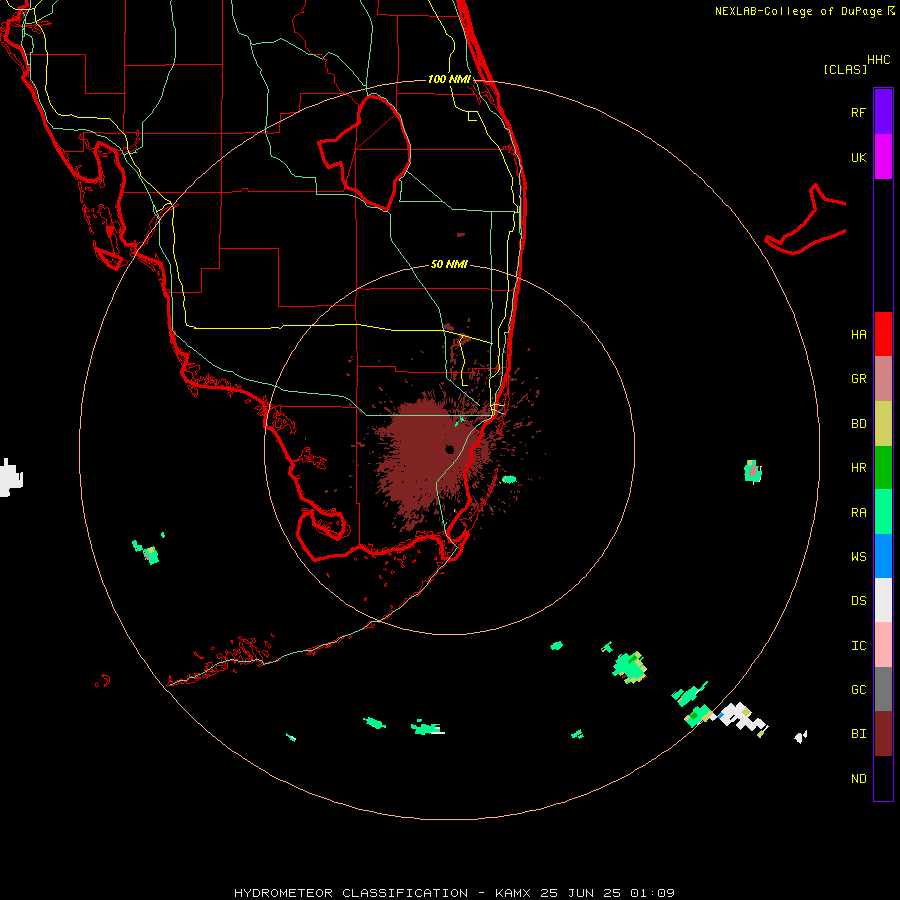Click the 'RF' legend label
900x900 pixels.
click(858, 112)
